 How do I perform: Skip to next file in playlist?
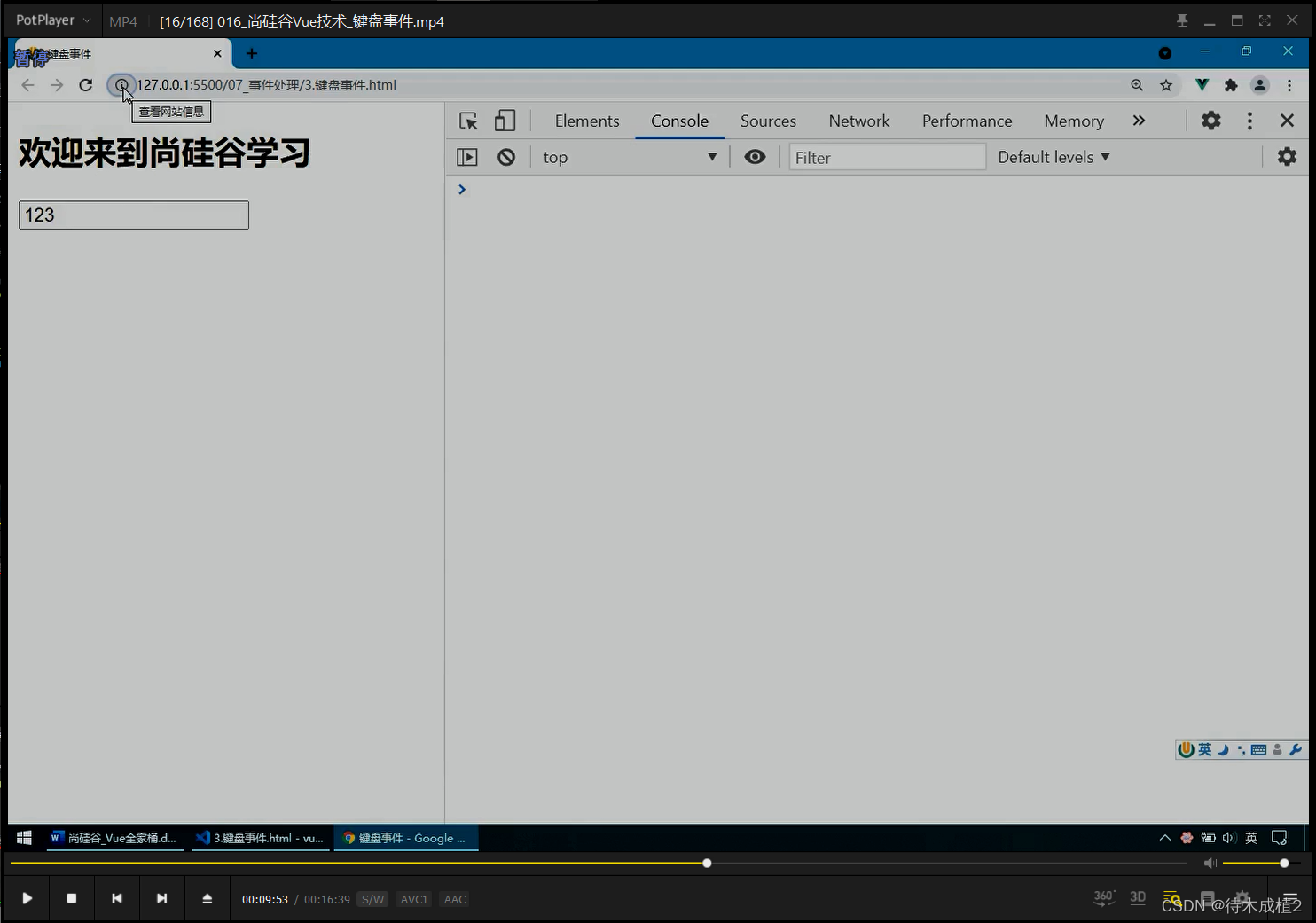tap(161, 898)
